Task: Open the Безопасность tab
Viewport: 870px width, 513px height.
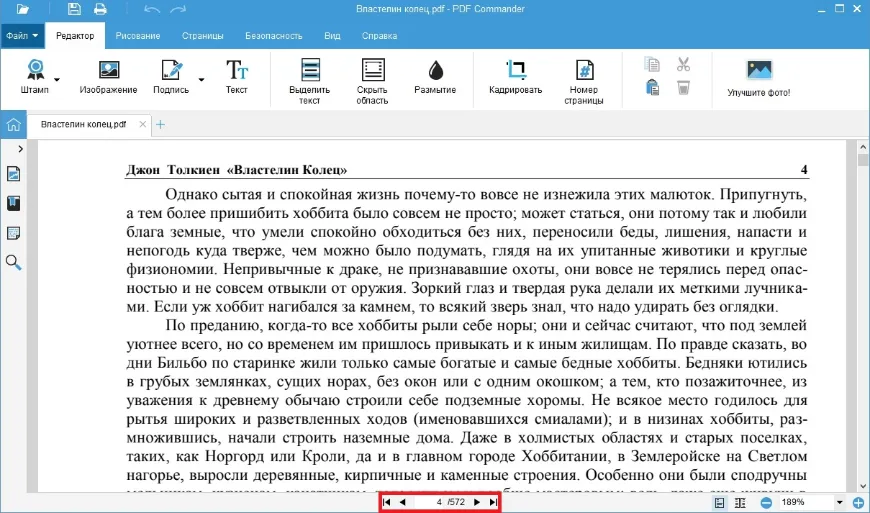Action: (274, 35)
